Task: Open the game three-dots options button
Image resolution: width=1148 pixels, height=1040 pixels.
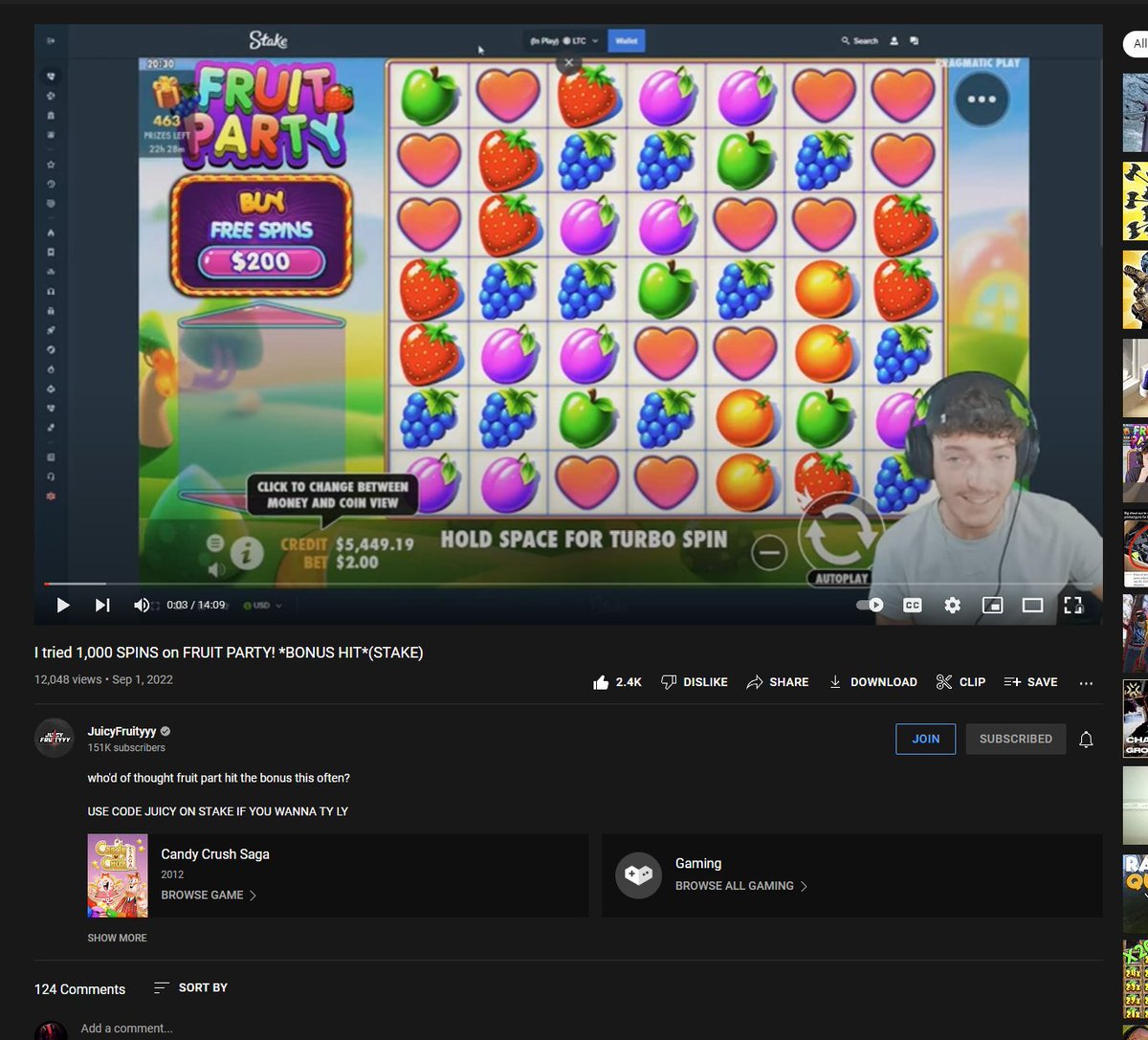Action: tap(982, 99)
